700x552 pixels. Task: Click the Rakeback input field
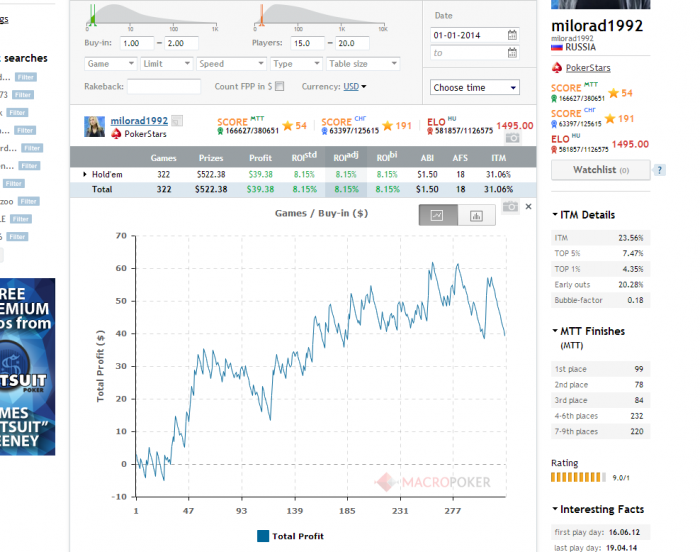(x=164, y=87)
